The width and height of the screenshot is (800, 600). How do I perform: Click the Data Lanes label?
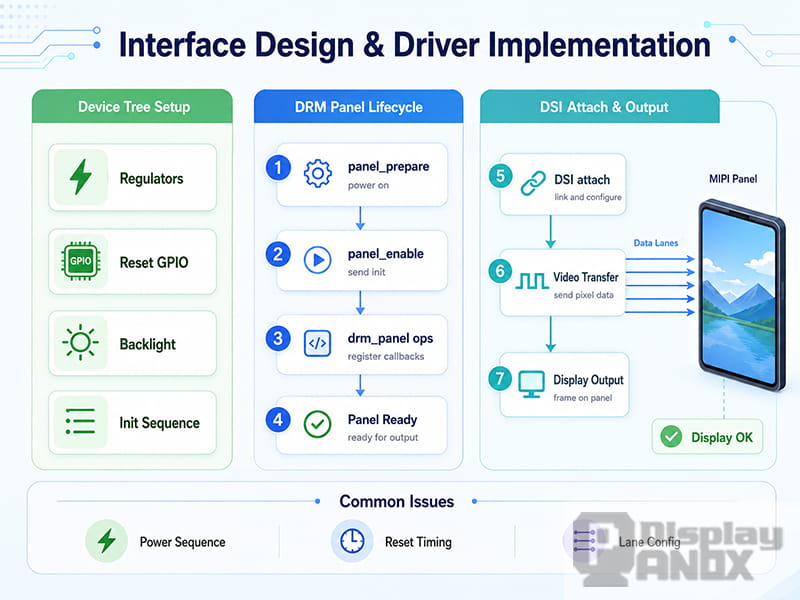656,243
